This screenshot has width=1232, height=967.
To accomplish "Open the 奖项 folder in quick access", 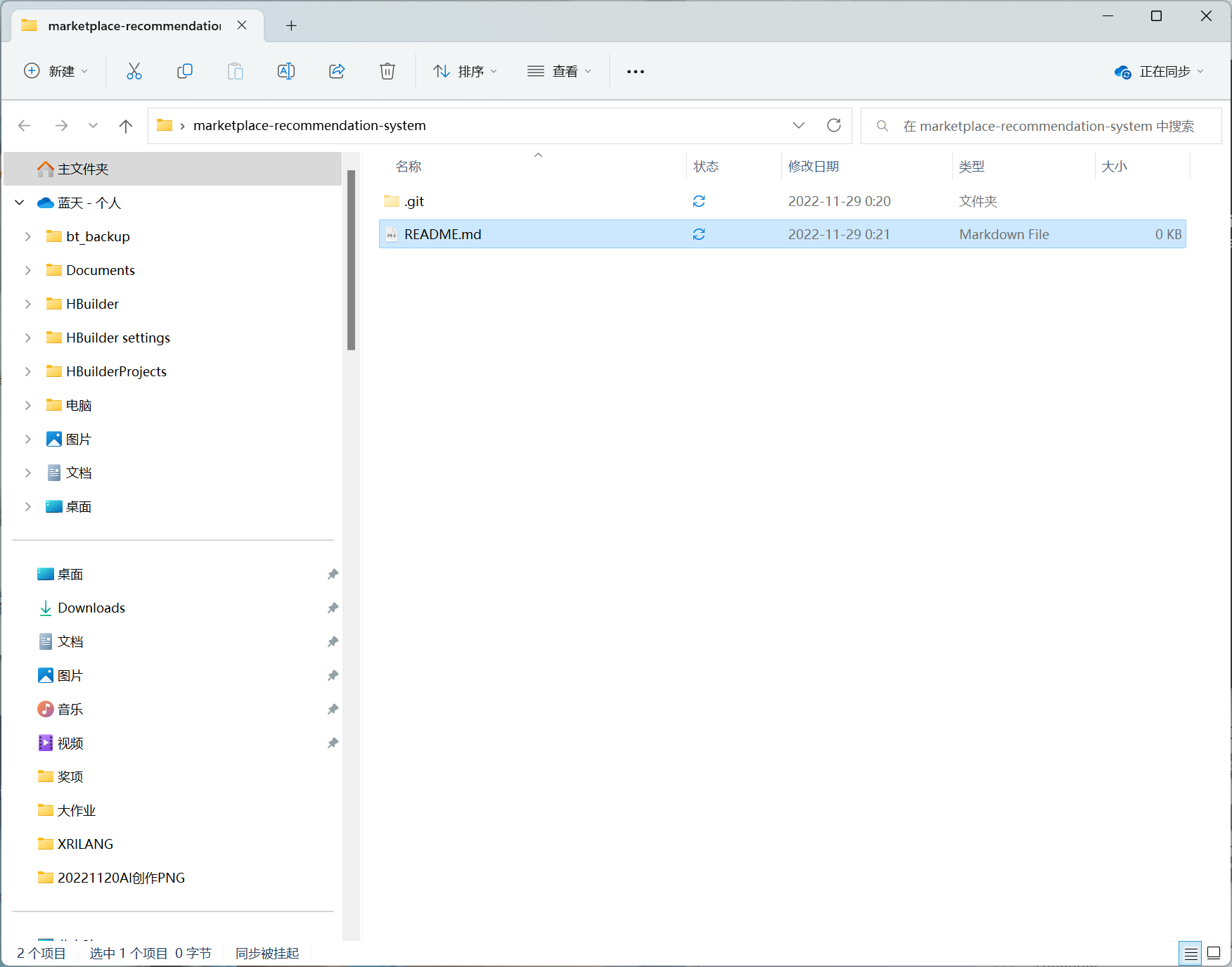I will [x=70, y=776].
